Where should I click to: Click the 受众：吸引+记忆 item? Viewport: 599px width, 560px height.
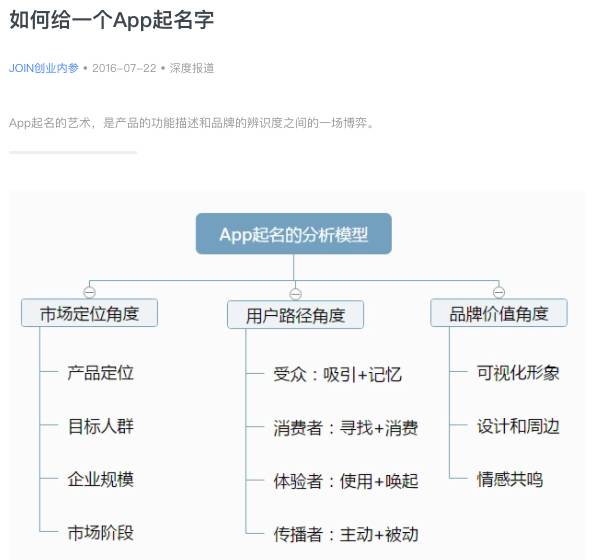pos(338,374)
